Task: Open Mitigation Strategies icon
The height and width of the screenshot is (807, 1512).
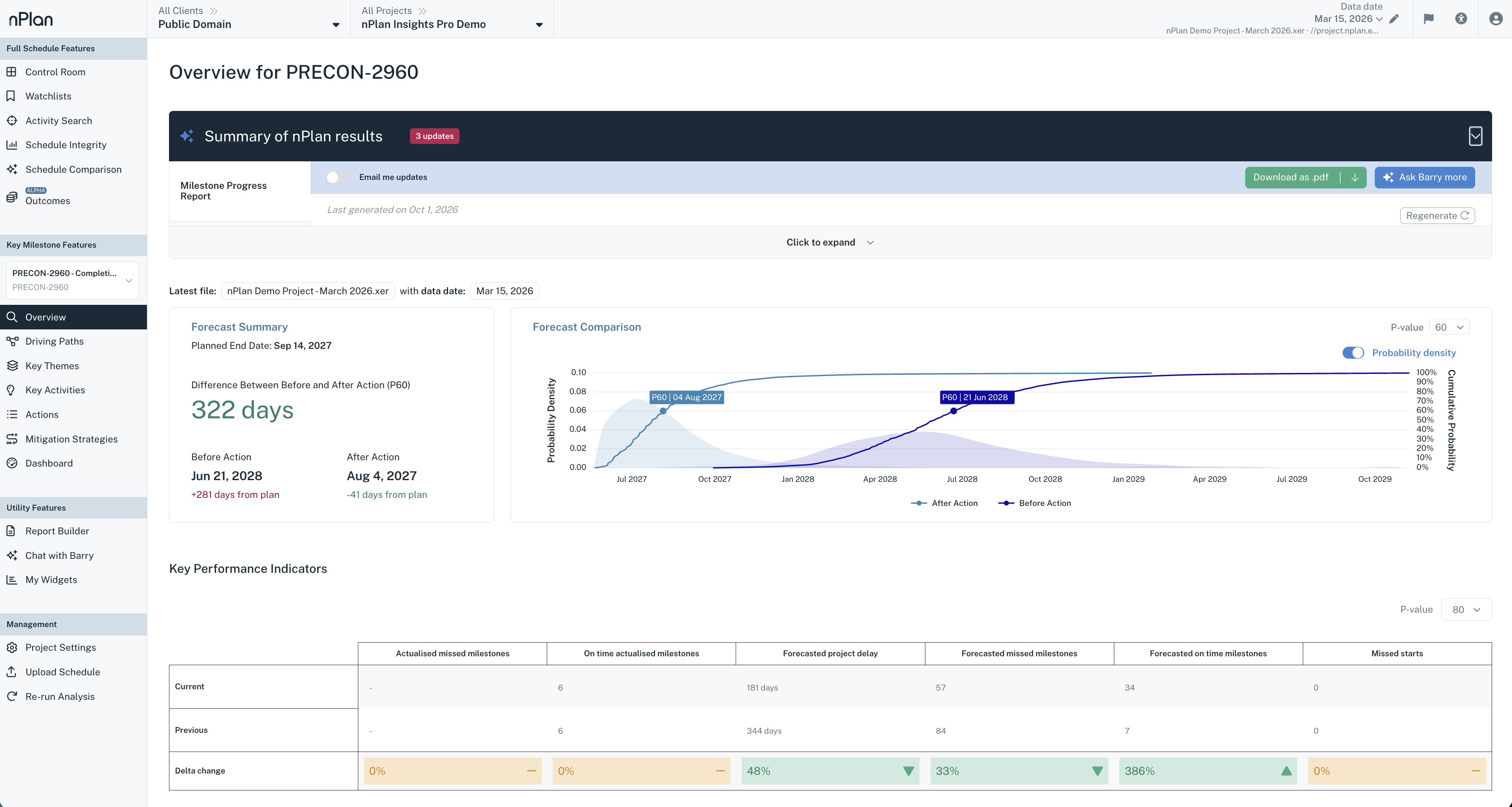Action: pos(11,439)
